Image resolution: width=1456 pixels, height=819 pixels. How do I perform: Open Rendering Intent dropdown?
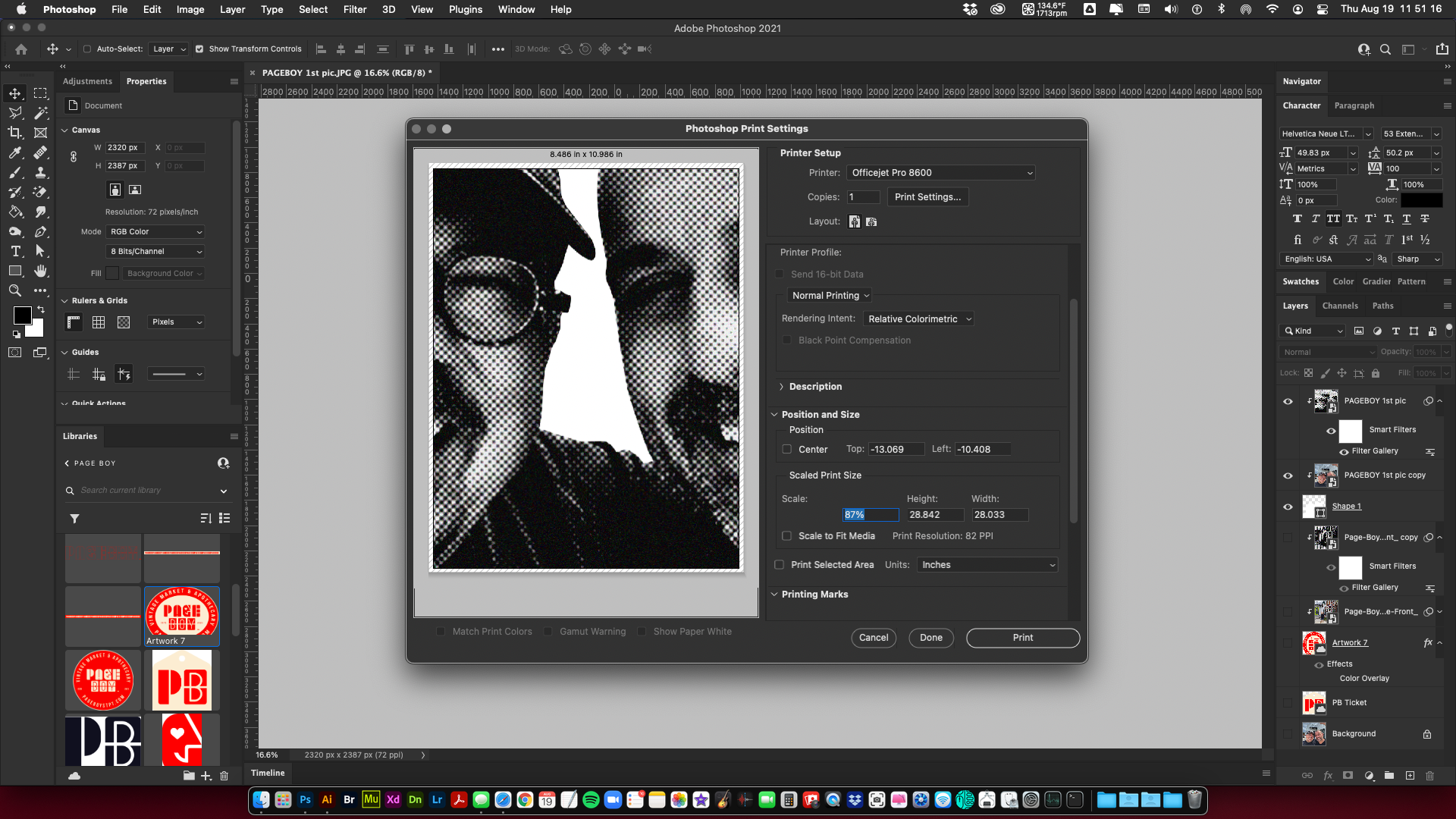[x=918, y=319]
